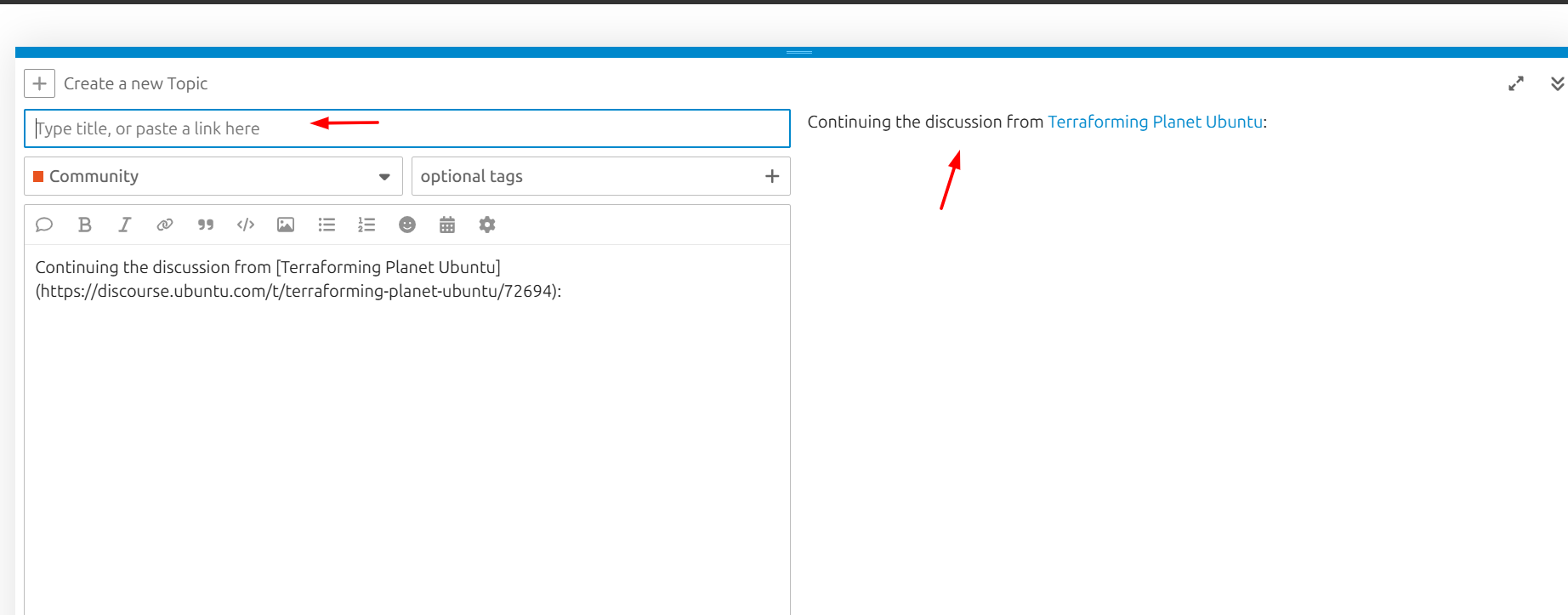Format text as preformatted code
Screen dimensions: 1568x615
tap(246, 225)
